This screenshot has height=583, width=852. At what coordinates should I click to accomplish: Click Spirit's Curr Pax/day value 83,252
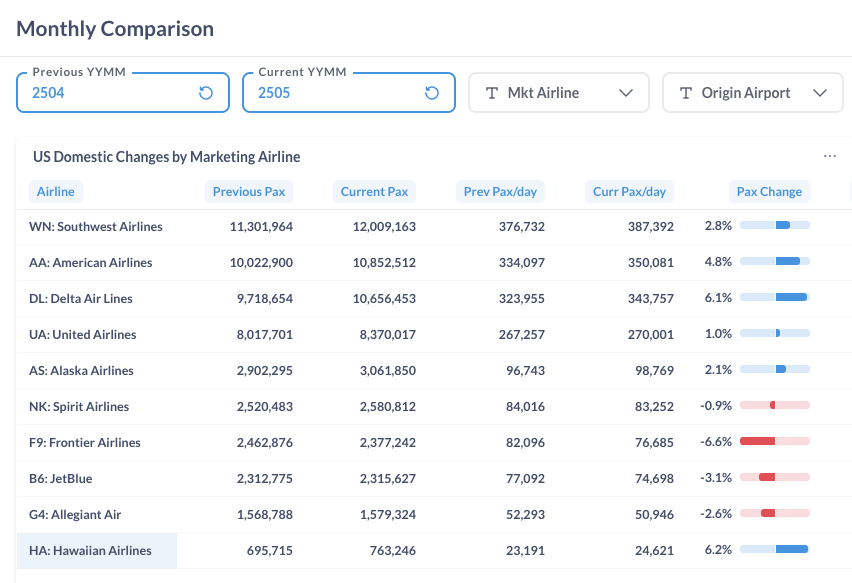point(654,406)
